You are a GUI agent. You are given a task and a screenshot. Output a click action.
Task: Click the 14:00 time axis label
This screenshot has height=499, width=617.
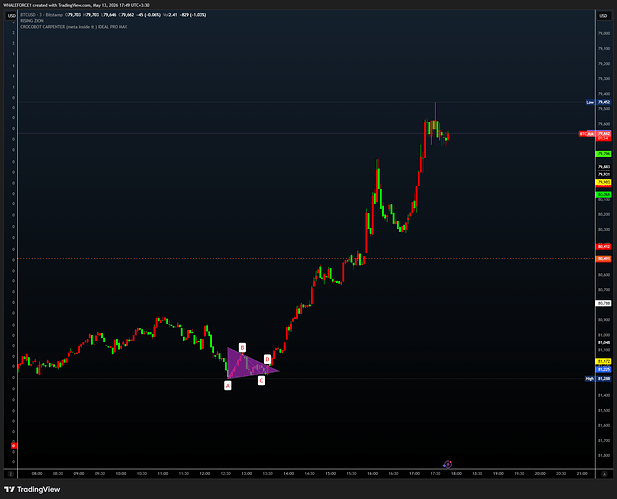pos(288,474)
